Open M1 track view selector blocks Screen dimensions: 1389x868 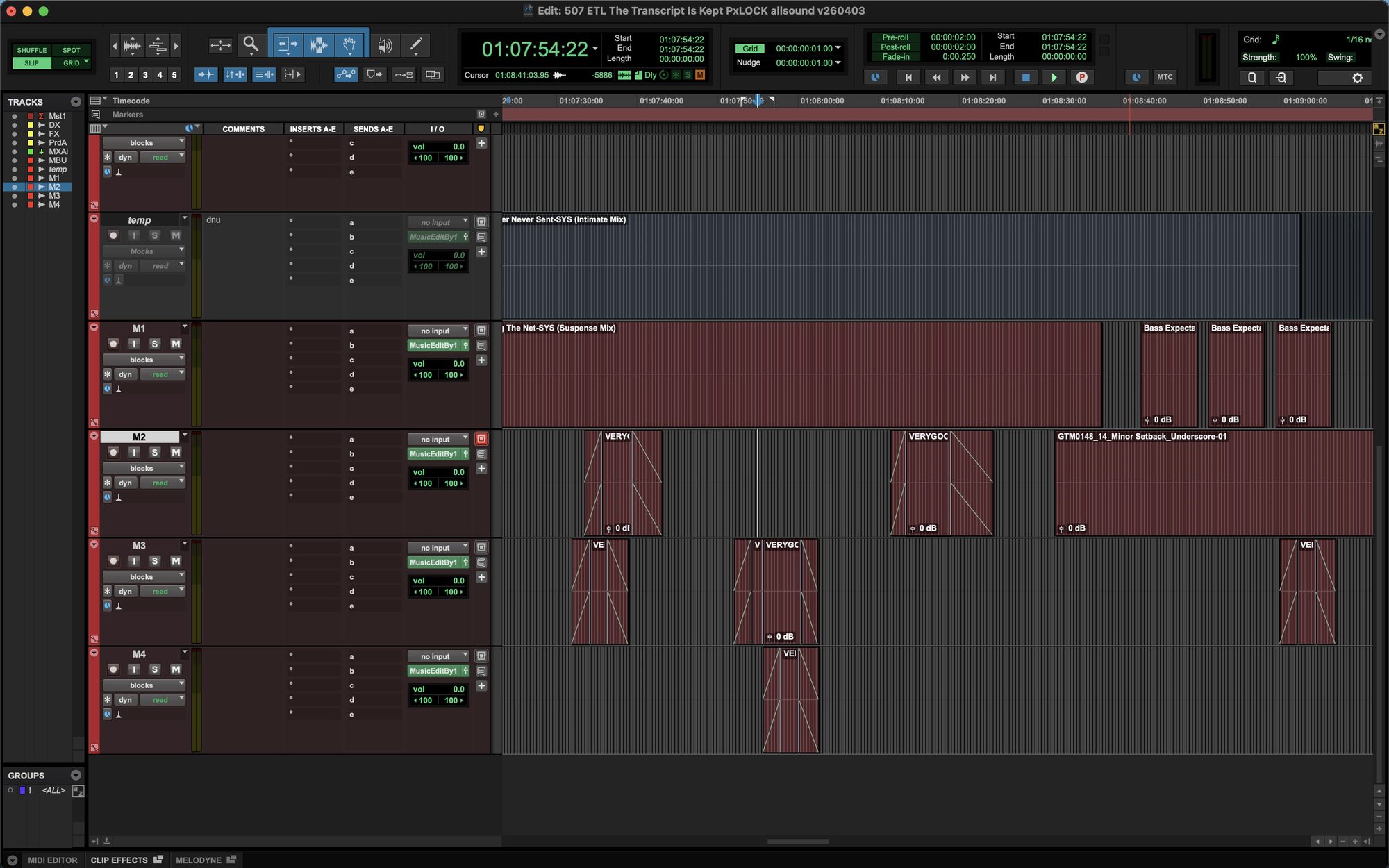click(144, 360)
